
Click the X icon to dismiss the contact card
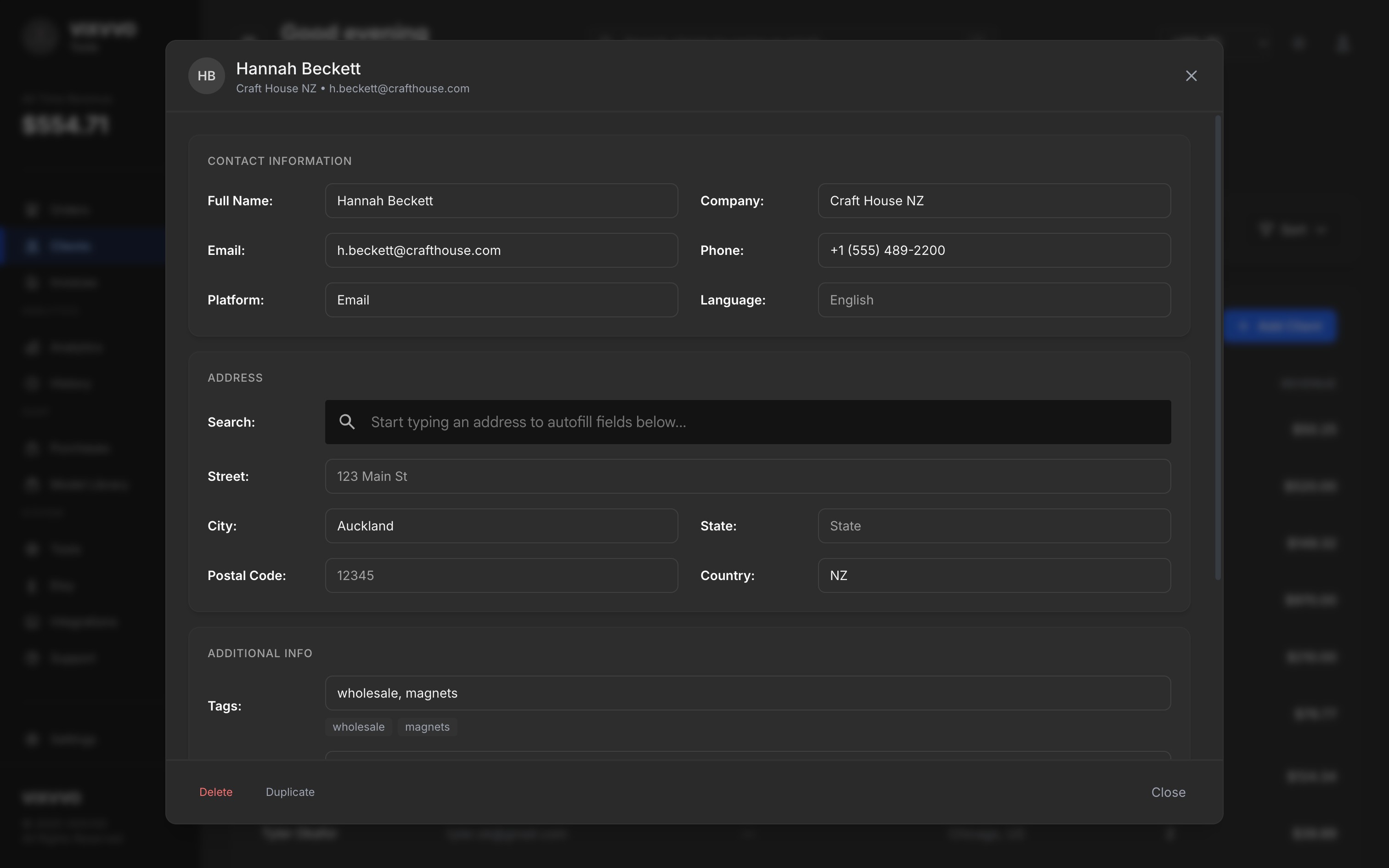[x=1191, y=75]
